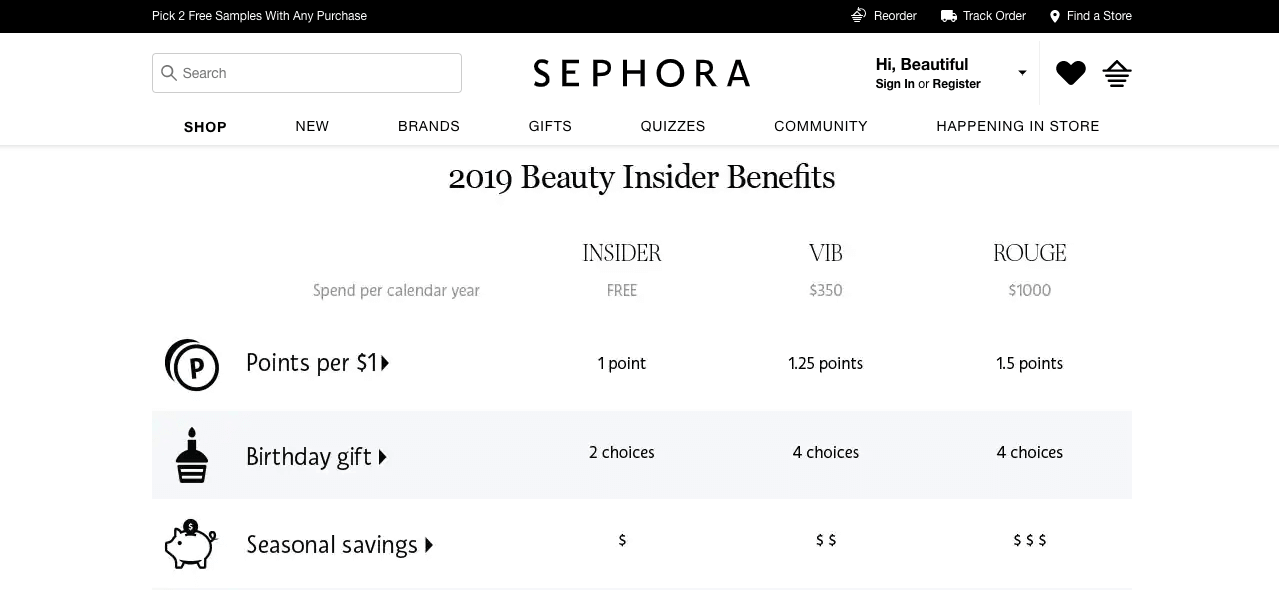
Task: Click the Sign In link
Action: click(x=895, y=84)
